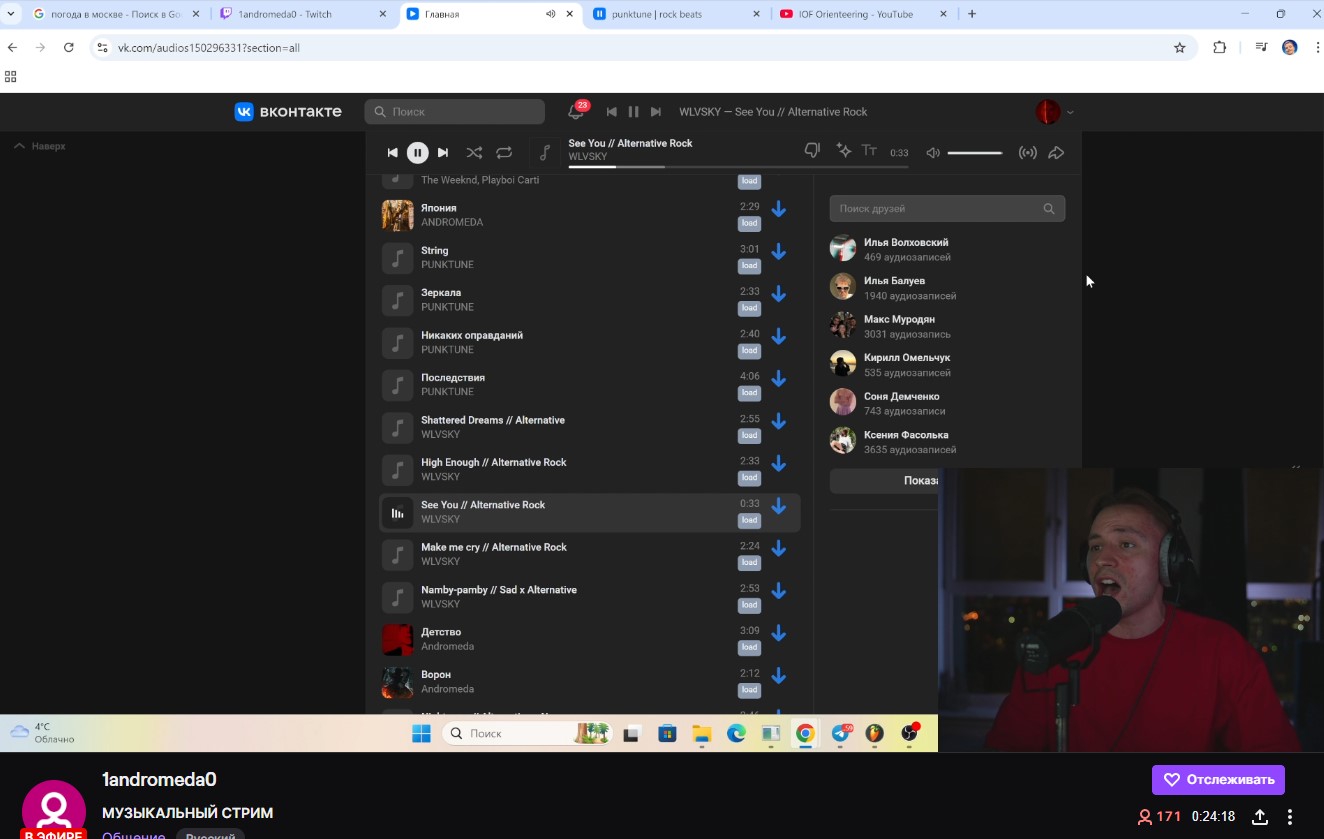Open Илья Балуев's audio list
The image size is (1324, 839).
coord(947,288)
